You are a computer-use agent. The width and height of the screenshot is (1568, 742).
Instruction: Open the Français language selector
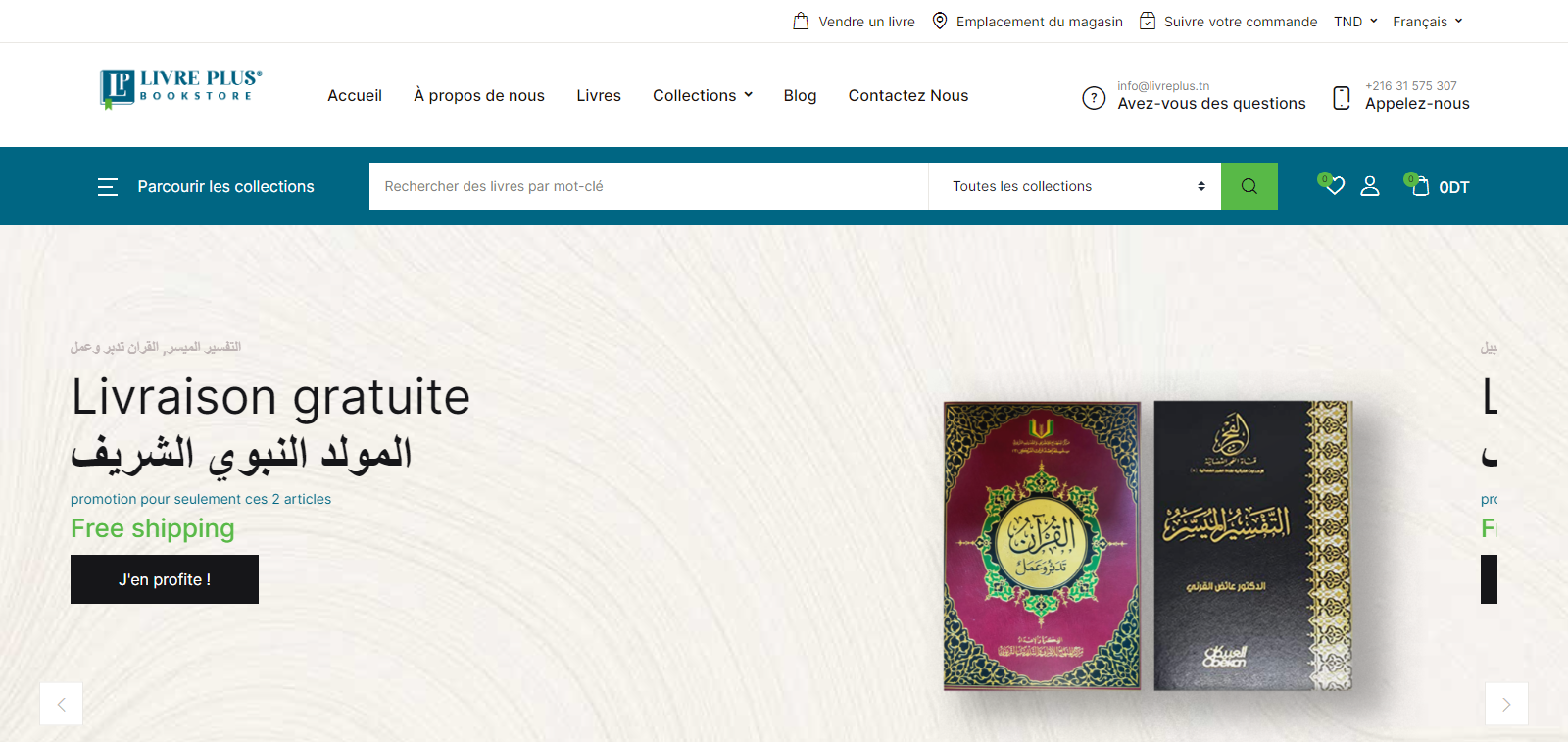point(1428,22)
